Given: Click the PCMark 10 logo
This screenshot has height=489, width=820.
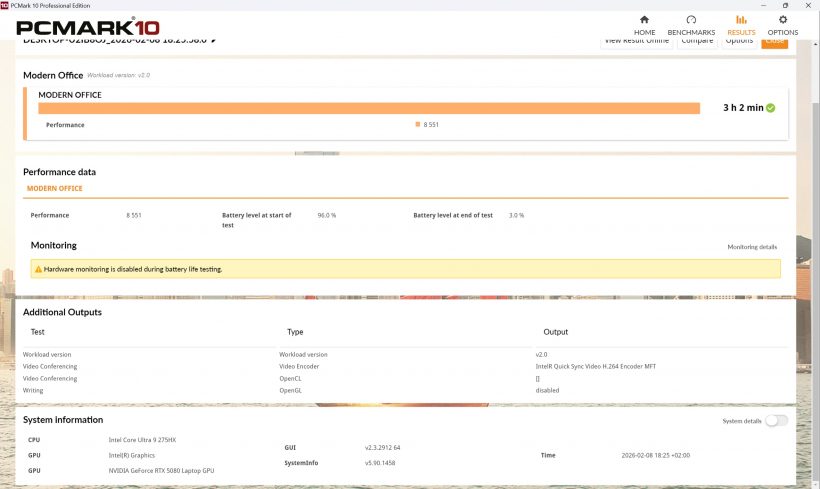Looking at the screenshot, I should point(88,27).
